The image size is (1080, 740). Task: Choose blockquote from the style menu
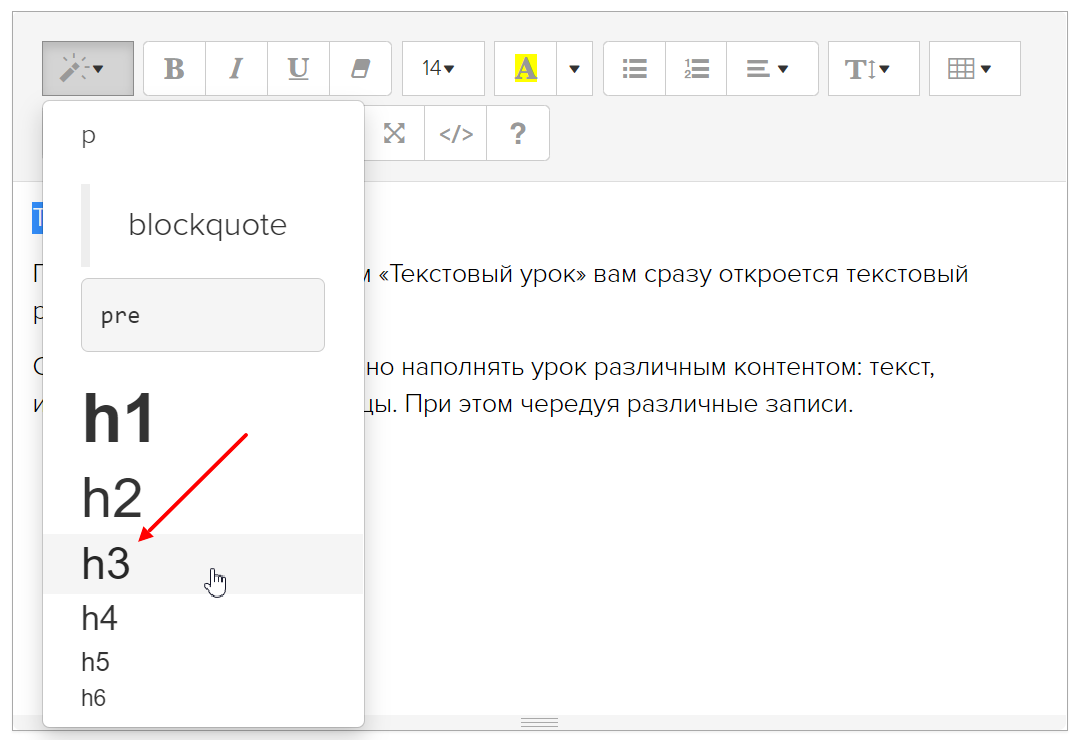click(x=207, y=225)
